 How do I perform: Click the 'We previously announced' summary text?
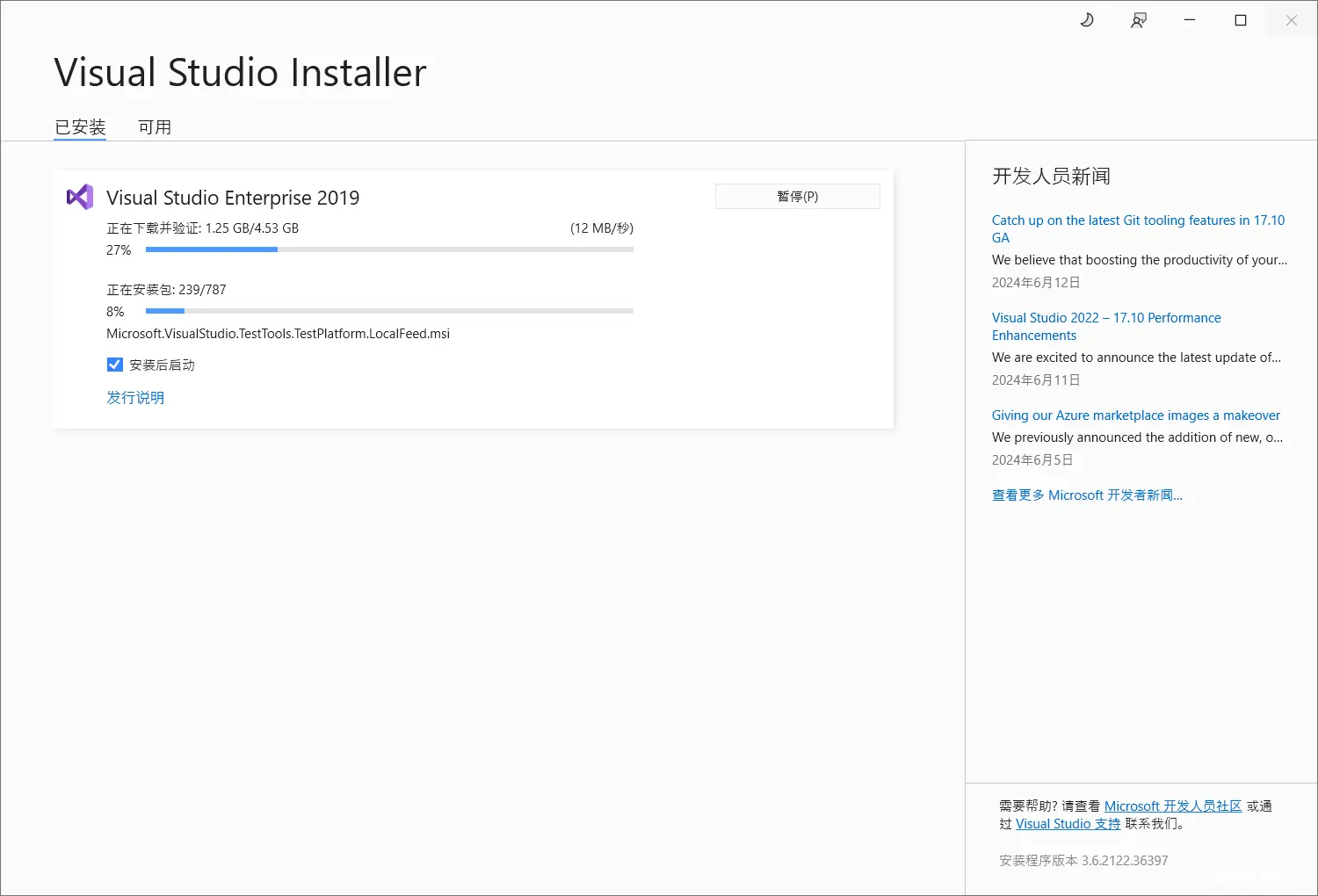pyautogui.click(x=1137, y=437)
